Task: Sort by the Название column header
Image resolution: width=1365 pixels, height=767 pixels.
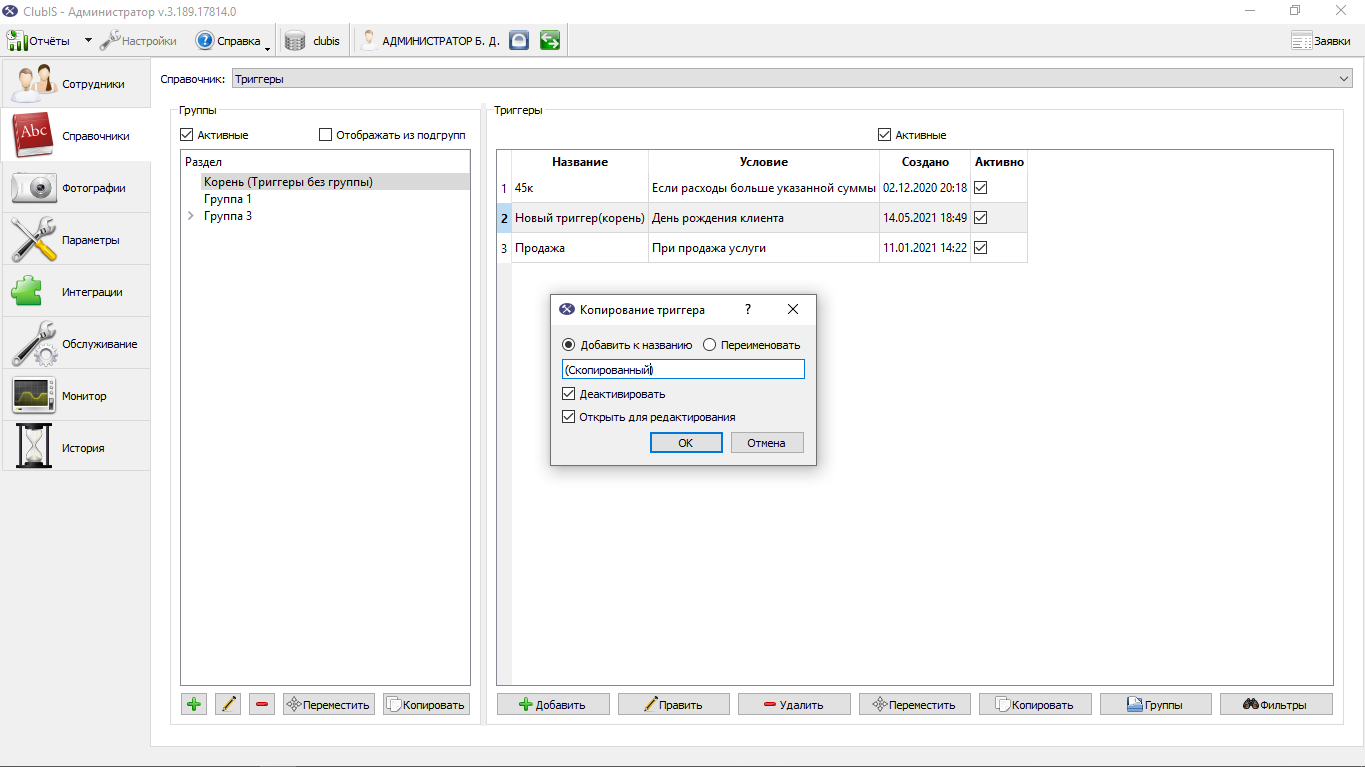Action: point(580,162)
